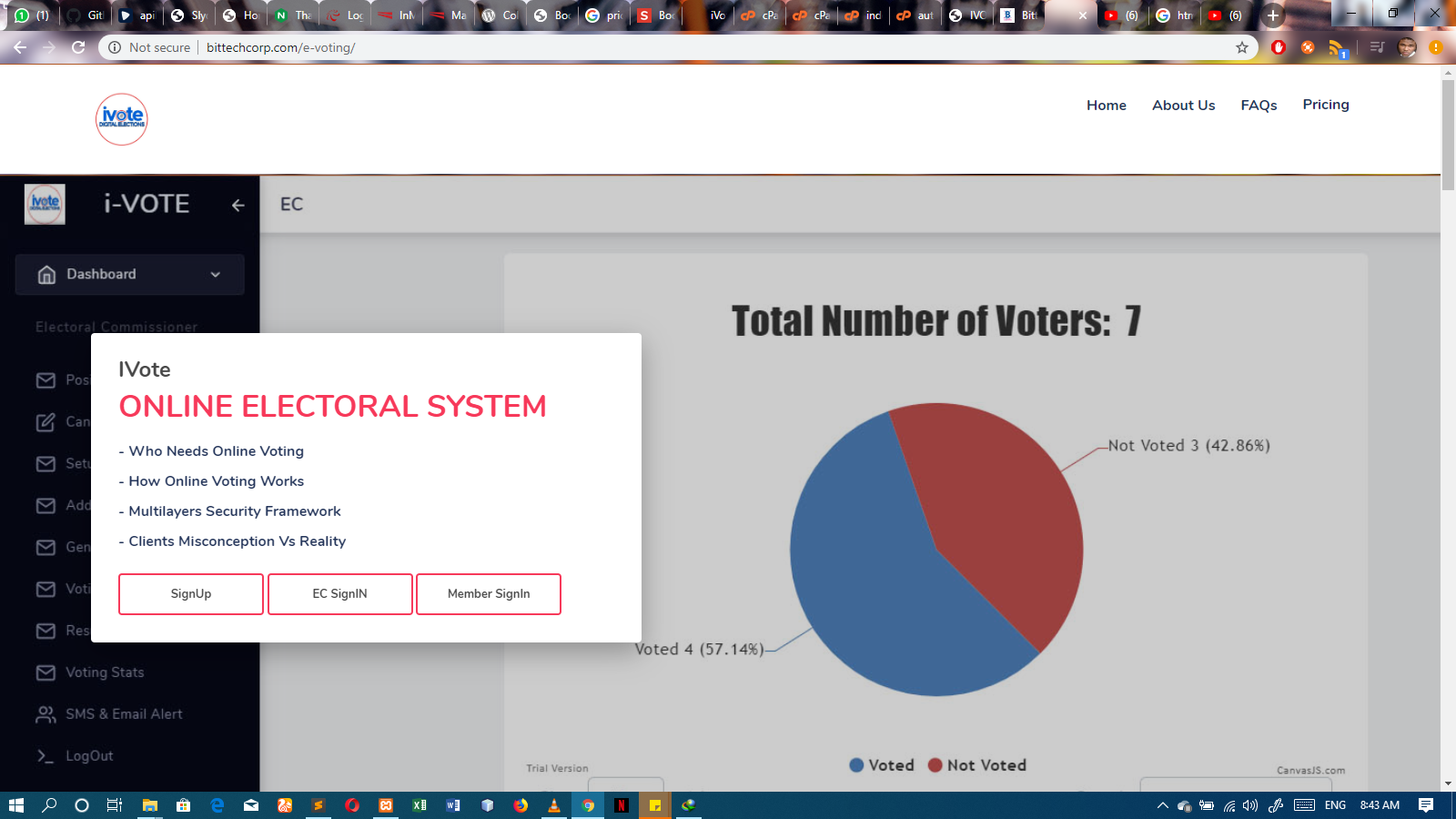
Task: Click the LogOut terminal icon
Action: coord(45,756)
